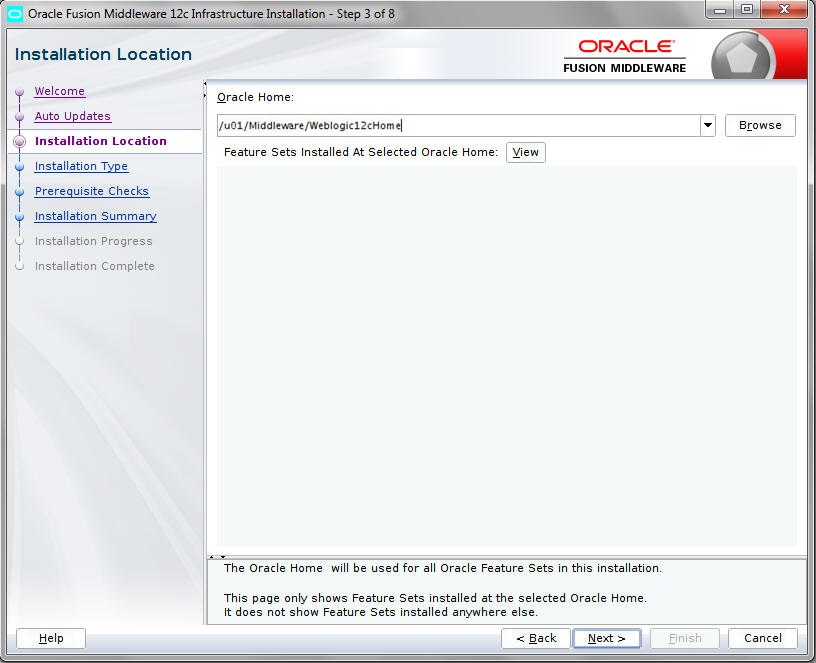Select Installation Location in the step list
The image size is (816, 663).
click(100, 141)
